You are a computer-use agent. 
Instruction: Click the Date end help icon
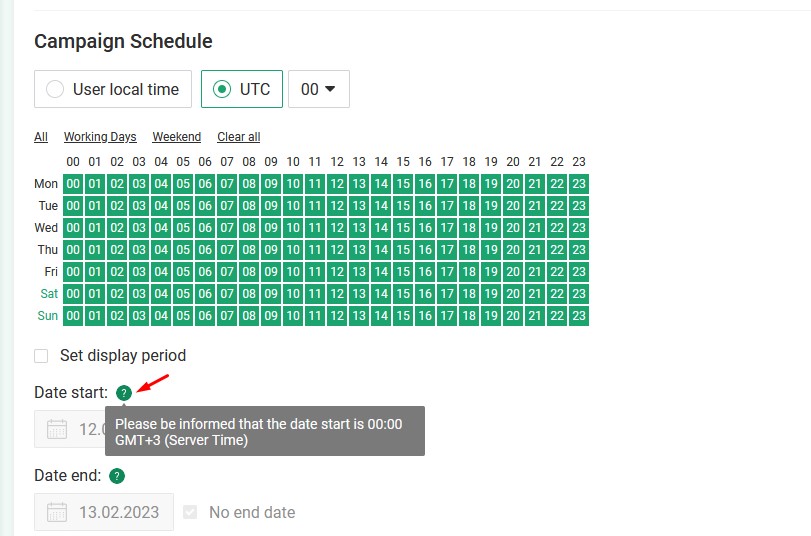pos(117,476)
